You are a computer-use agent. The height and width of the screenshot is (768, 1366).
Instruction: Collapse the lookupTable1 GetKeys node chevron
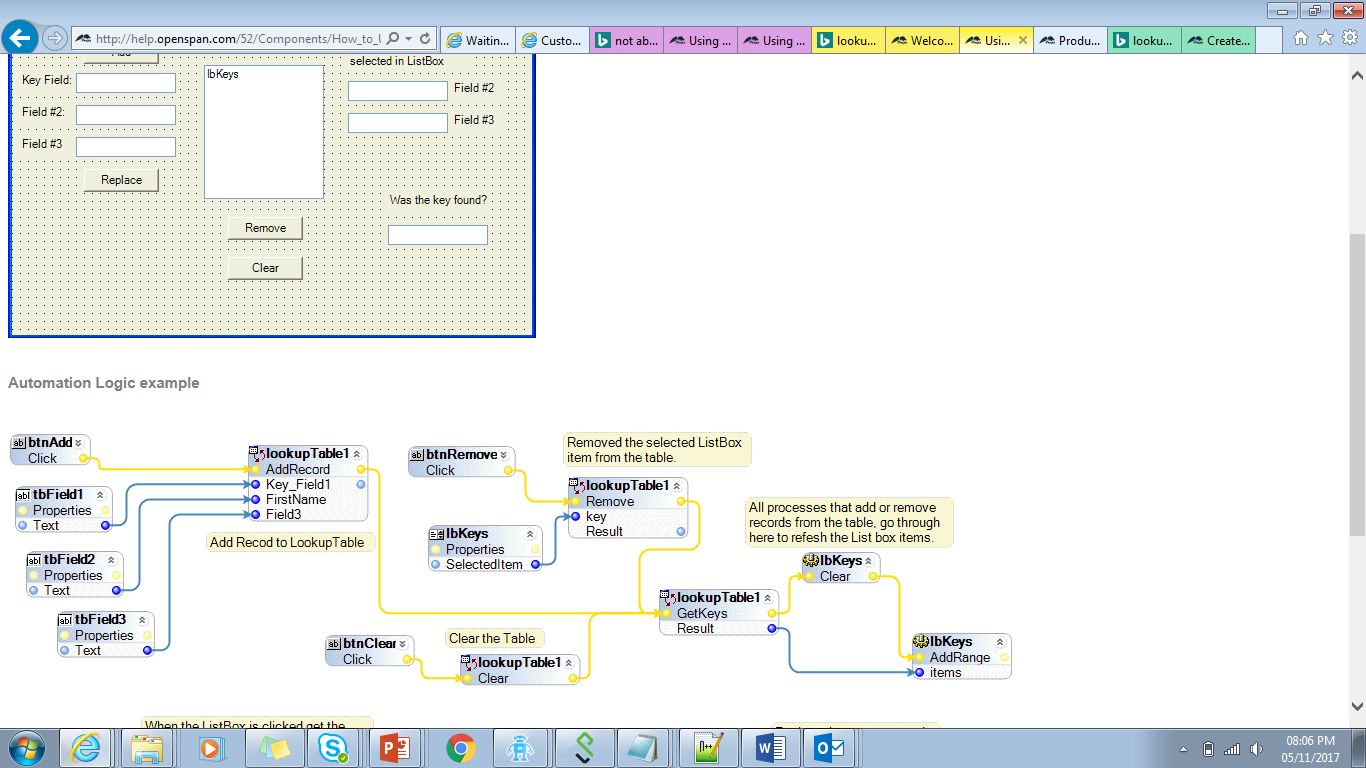[x=768, y=597]
